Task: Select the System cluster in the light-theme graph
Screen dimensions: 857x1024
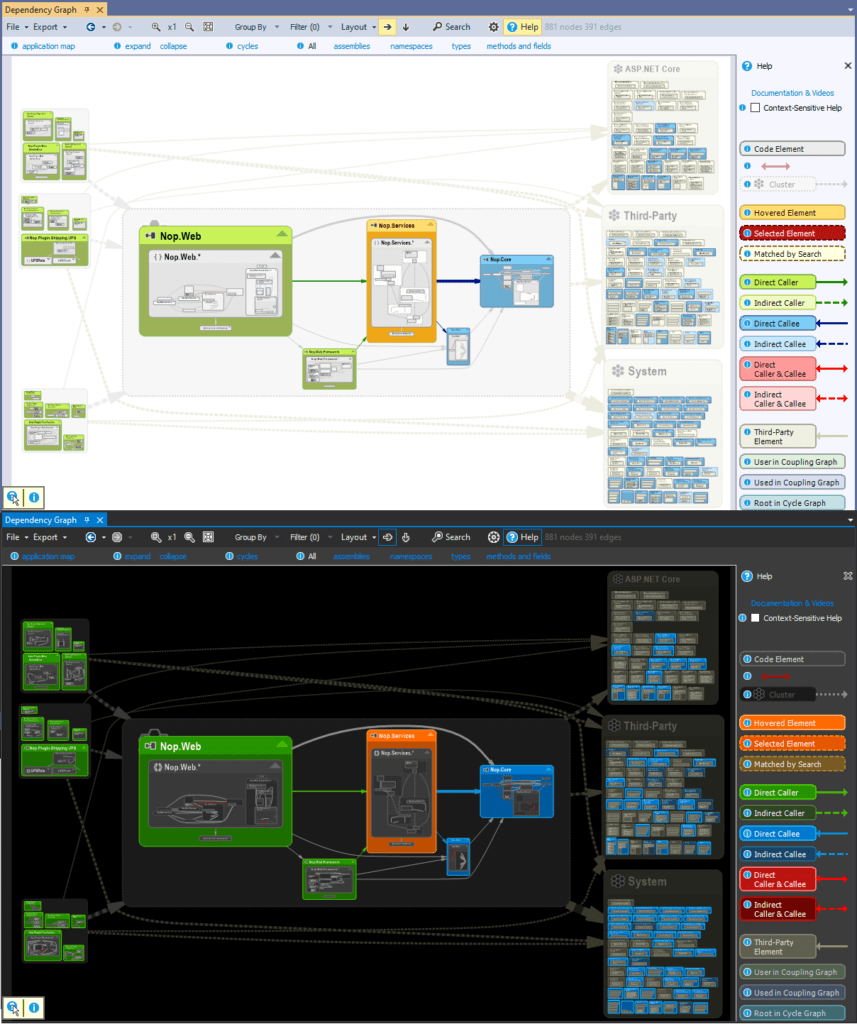Action: coord(663,432)
